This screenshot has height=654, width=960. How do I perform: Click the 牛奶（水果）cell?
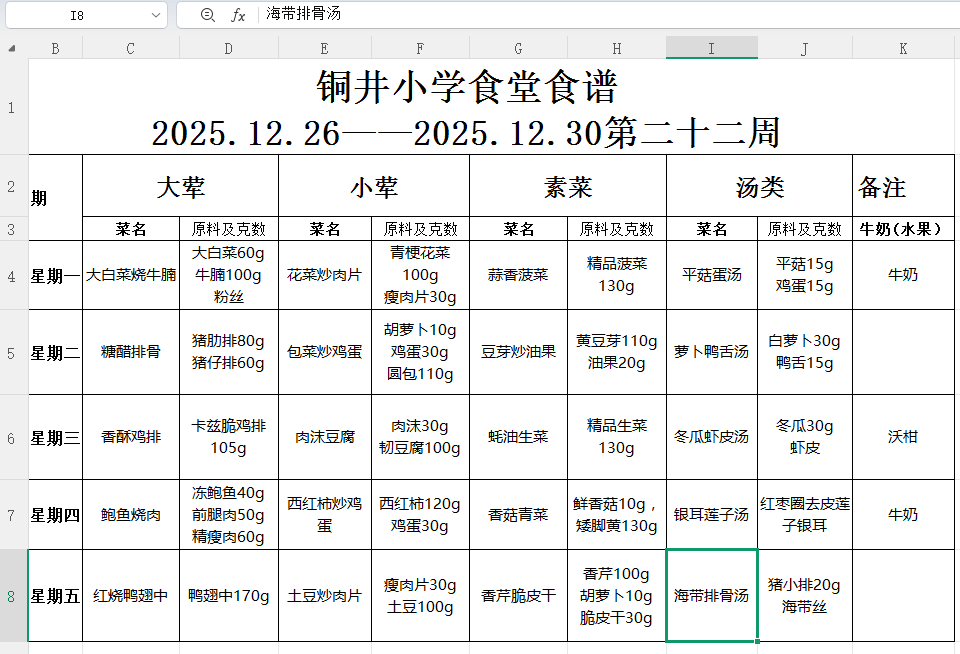pyautogui.click(x=902, y=228)
